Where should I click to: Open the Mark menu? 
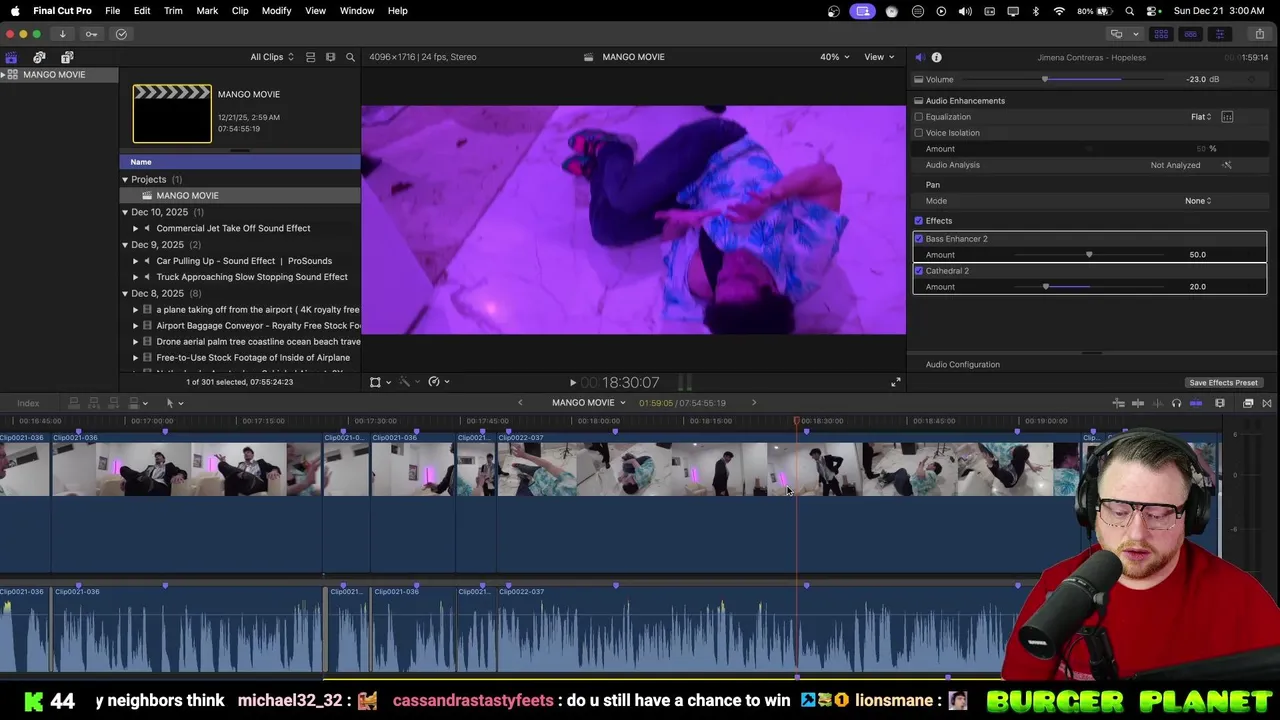[x=207, y=11]
